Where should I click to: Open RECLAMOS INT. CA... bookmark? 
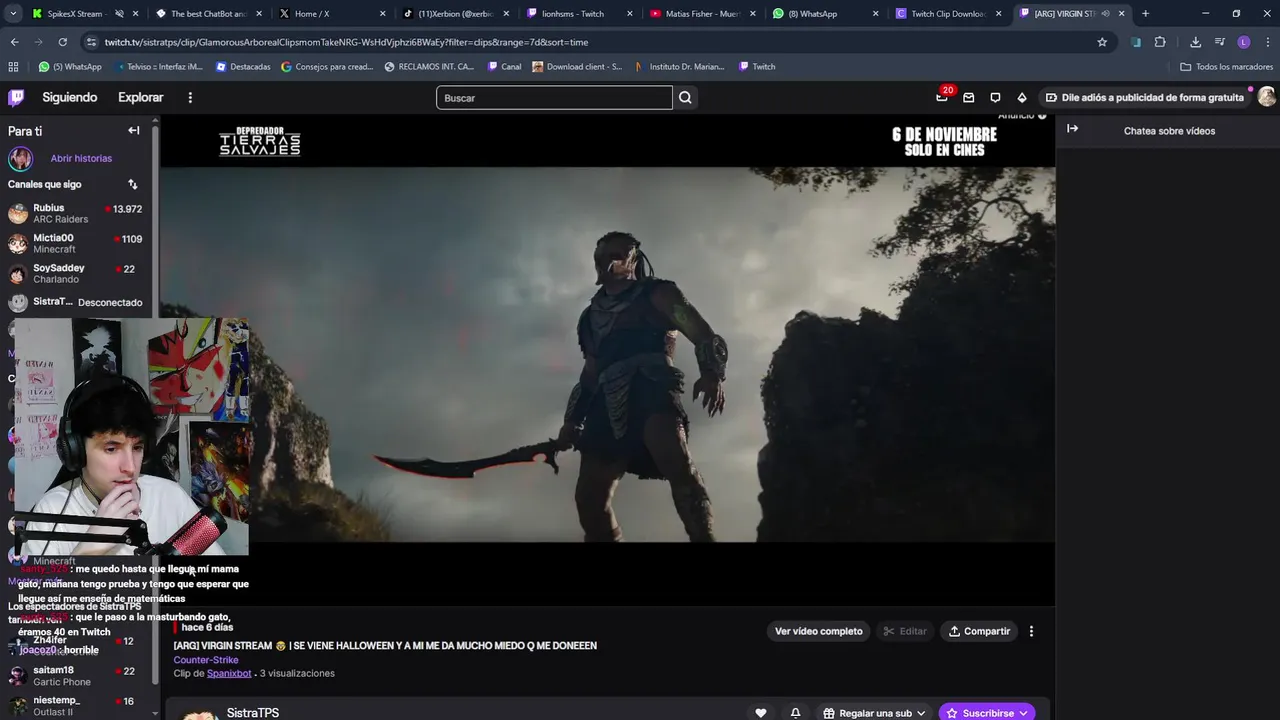(x=429, y=67)
